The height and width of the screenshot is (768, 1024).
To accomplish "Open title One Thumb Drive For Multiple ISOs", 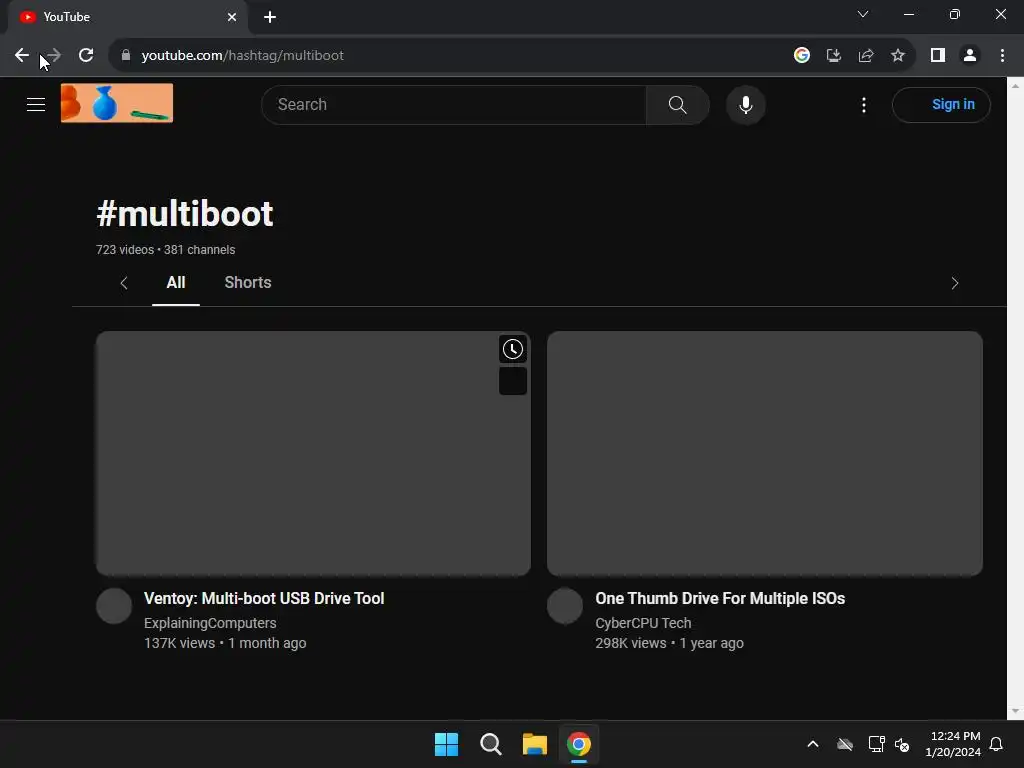I will click(x=720, y=598).
